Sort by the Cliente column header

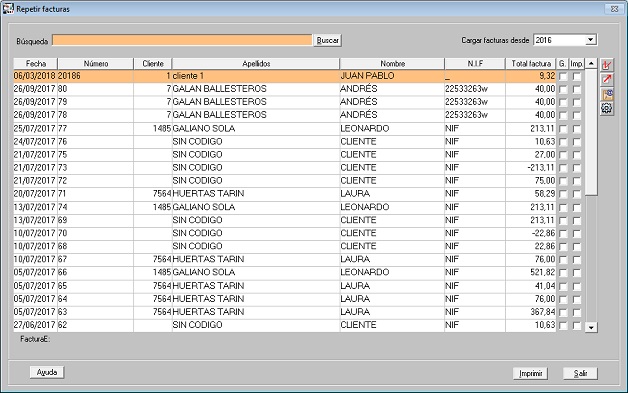click(153, 64)
